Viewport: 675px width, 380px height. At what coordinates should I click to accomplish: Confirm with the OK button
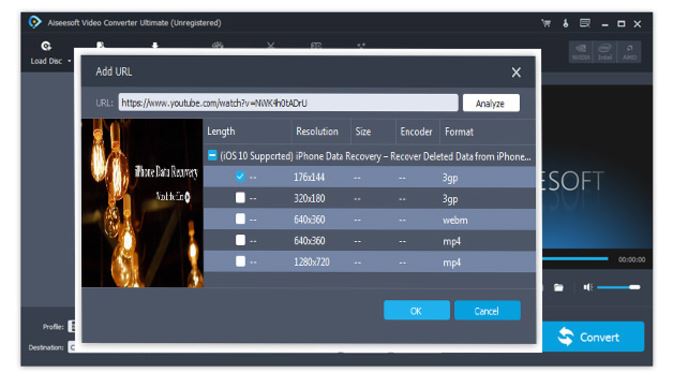(x=416, y=310)
